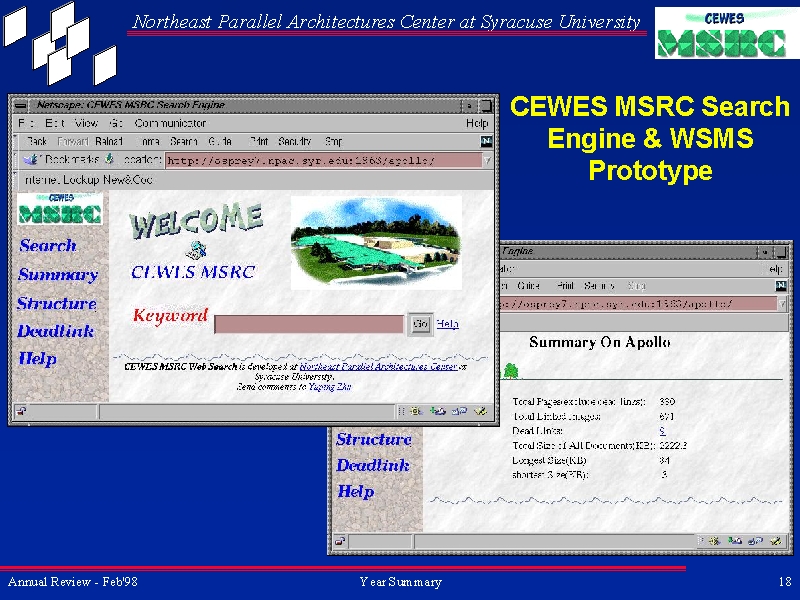Click the 'Summary On Apollo' heading text

click(x=599, y=342)
